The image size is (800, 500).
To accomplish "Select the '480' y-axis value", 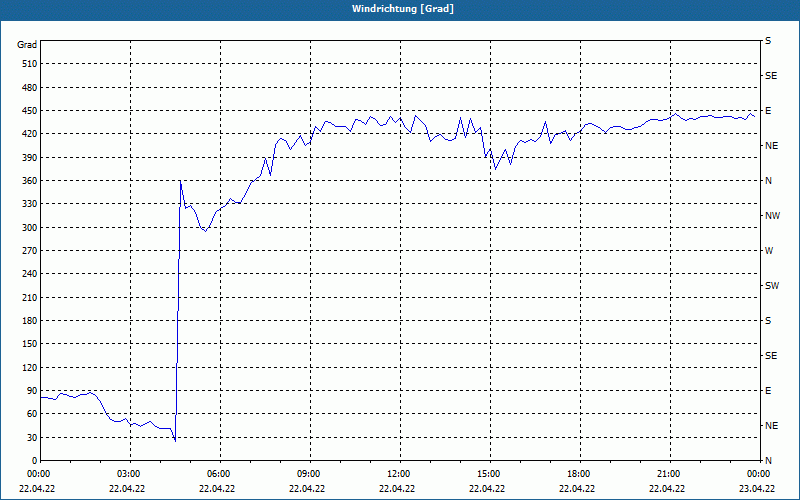I will tap(30, 87).
